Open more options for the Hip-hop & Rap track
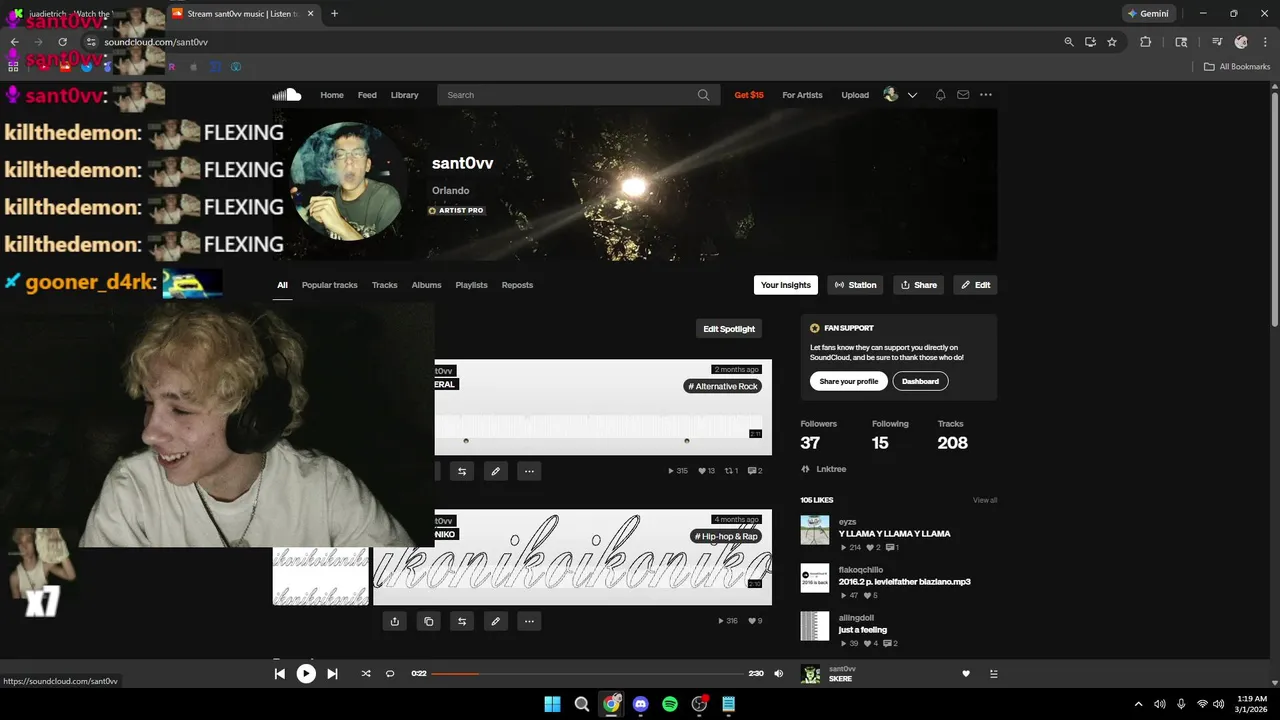 (529, 621)
